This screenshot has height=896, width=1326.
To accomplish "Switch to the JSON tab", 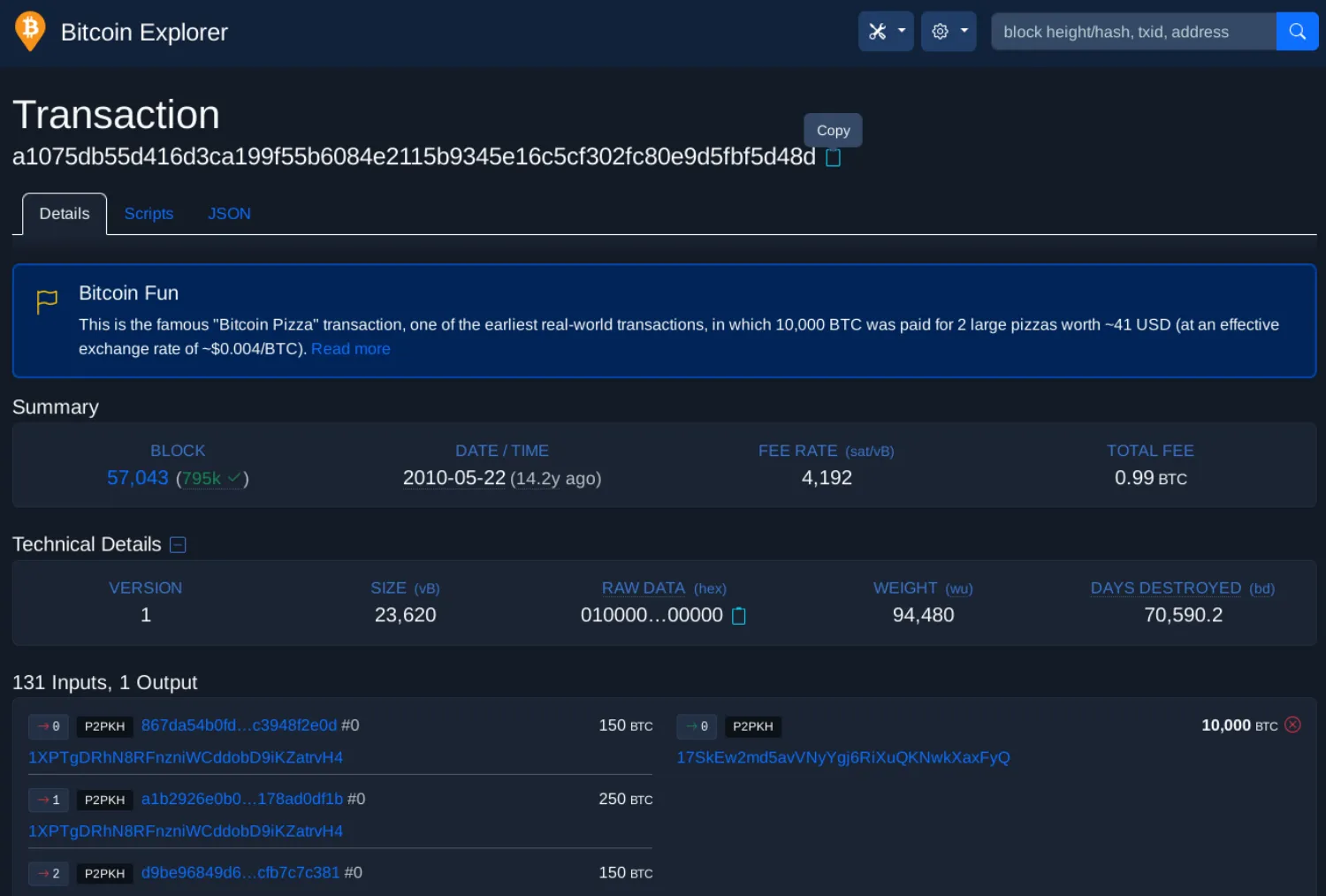I will point(229,214).
